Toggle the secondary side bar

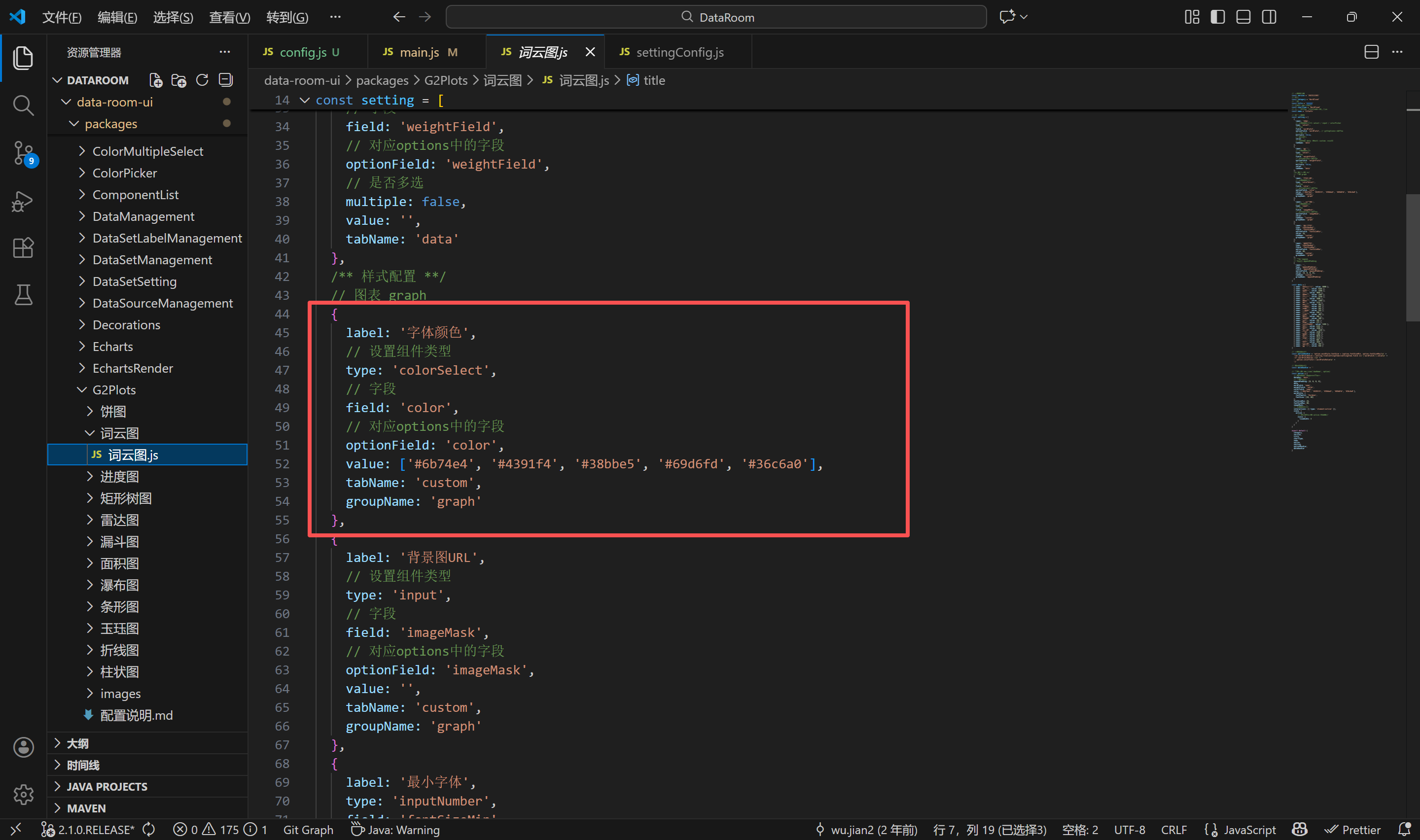click(x=1269, y=17)
